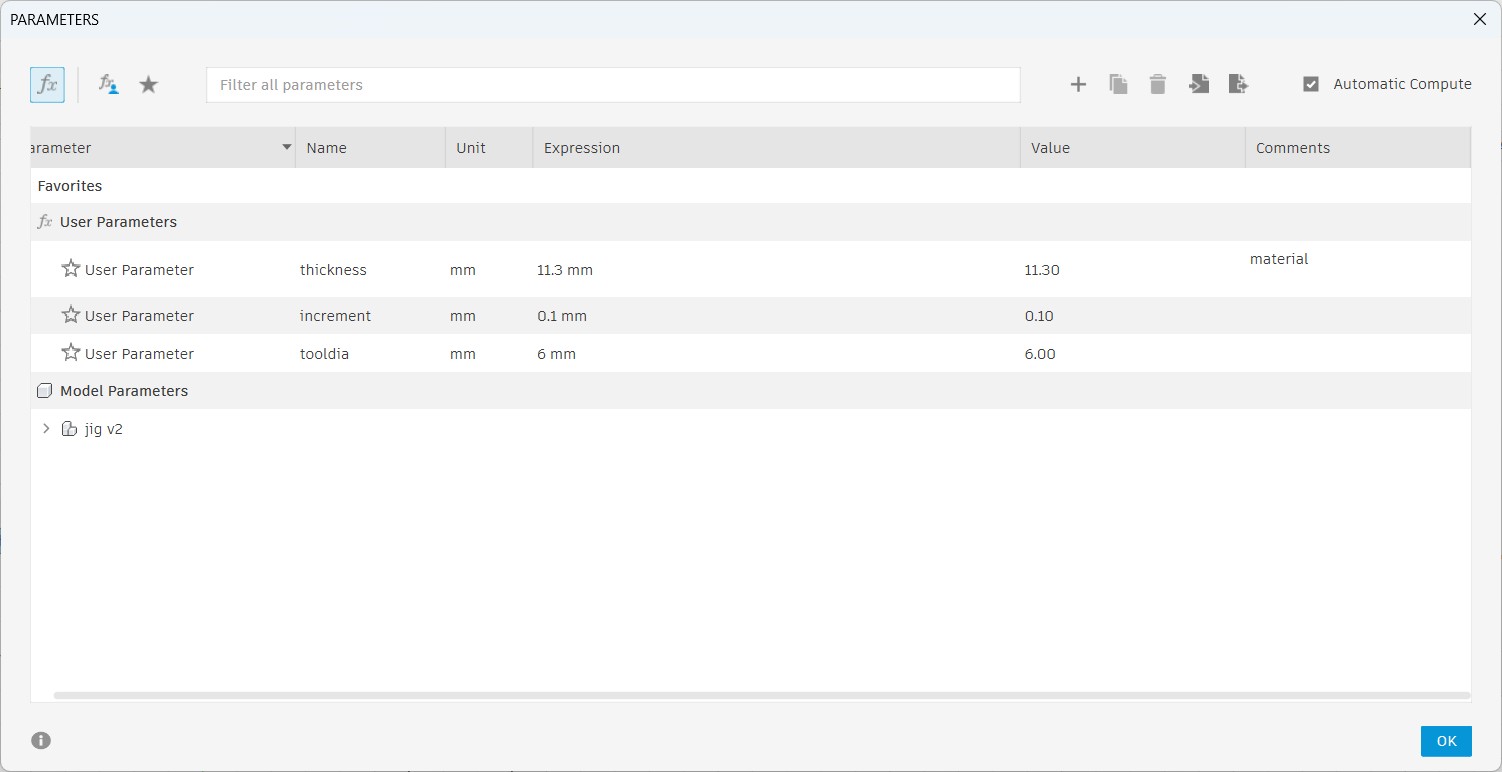This screenshot has height=772, width=1502.
Task: Sort by the Value column header
Action: click(1132, 148)
